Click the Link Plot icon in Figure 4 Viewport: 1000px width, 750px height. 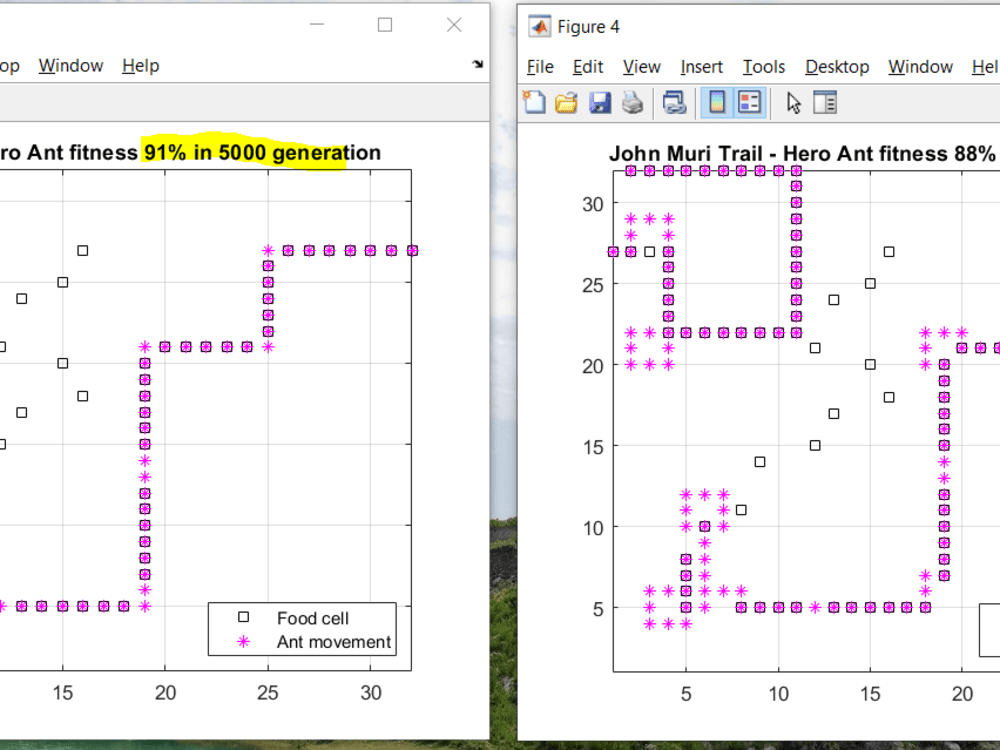click(674, 102)
